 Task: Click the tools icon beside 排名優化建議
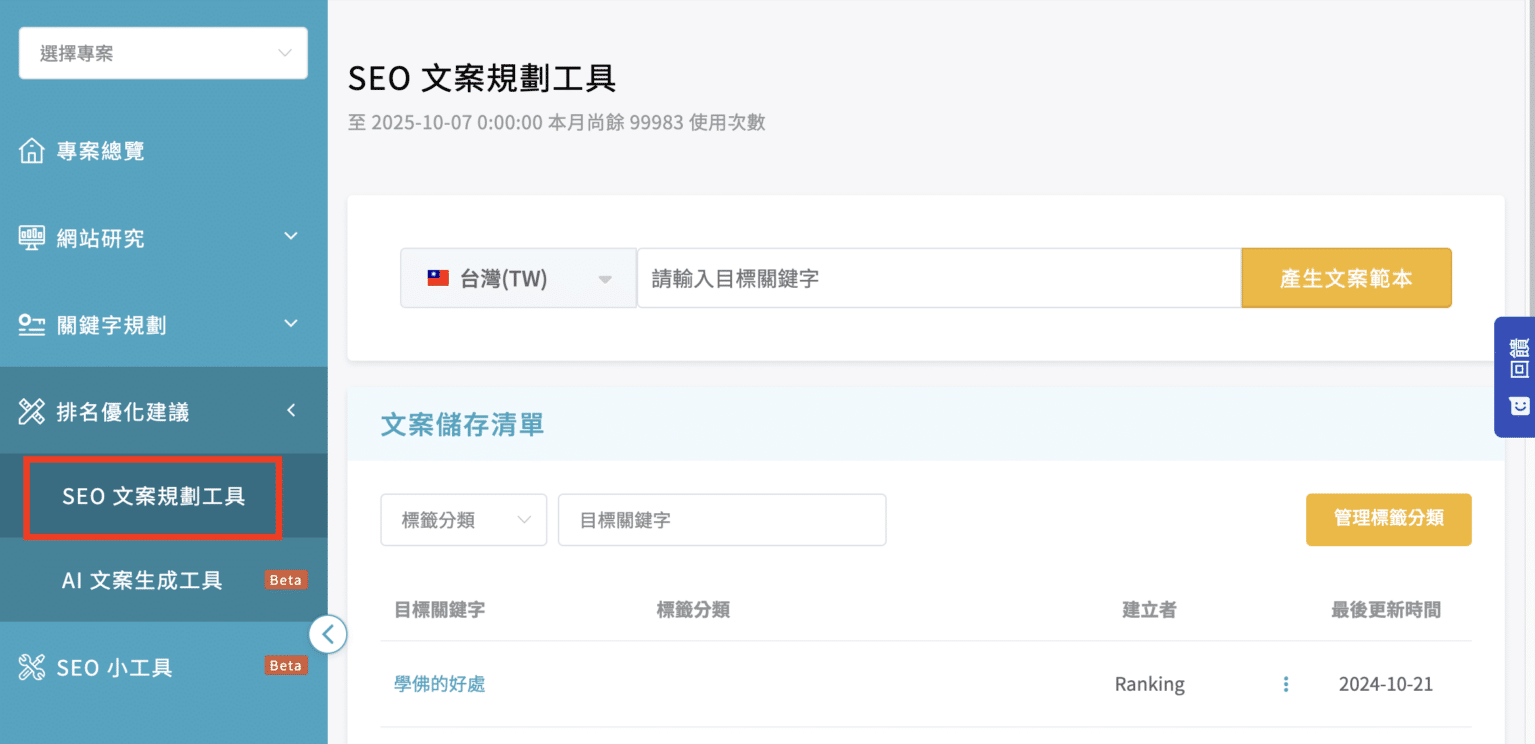(32, 411)
